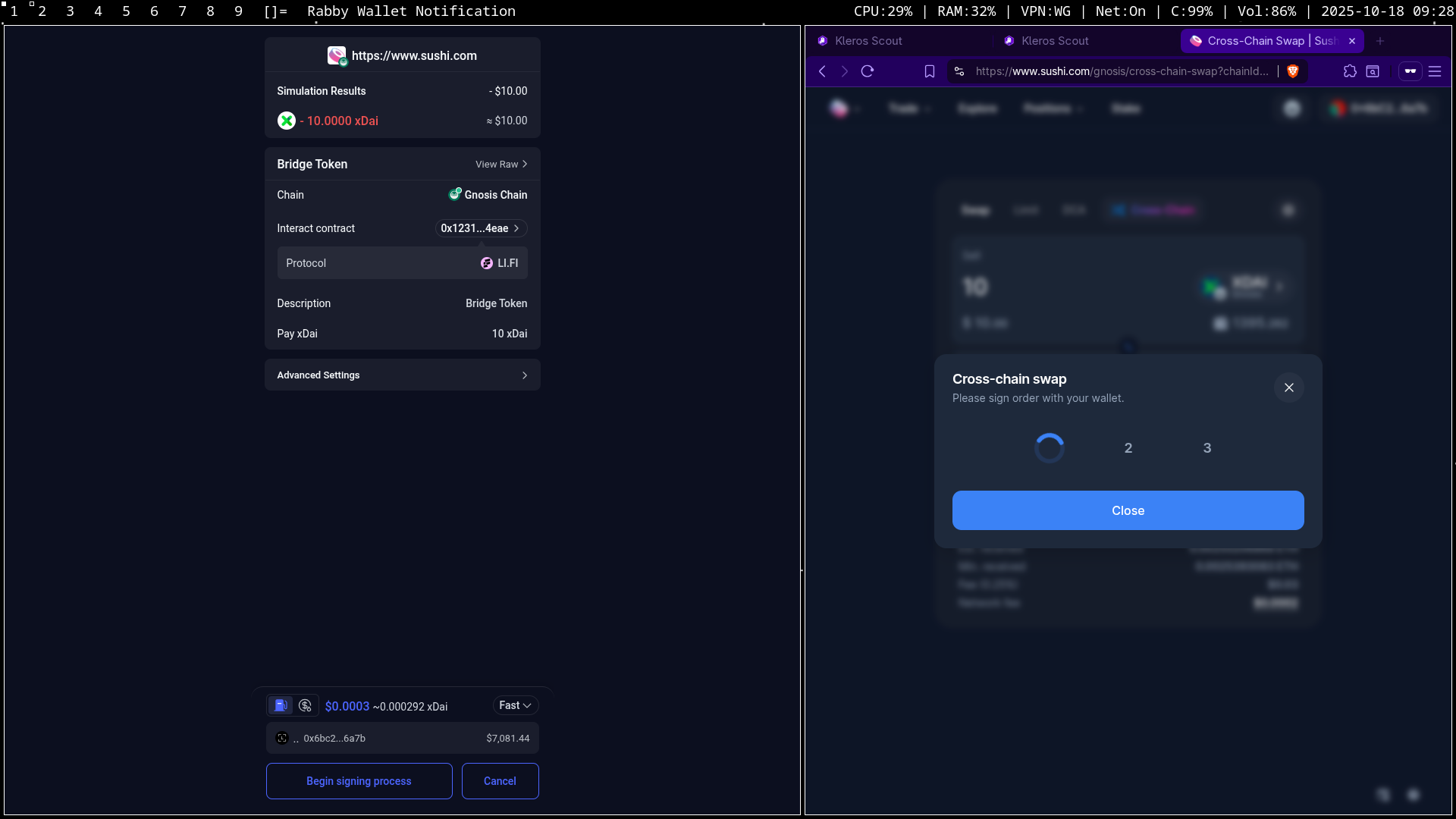Click the Brave Shields lion icon

1293,71
